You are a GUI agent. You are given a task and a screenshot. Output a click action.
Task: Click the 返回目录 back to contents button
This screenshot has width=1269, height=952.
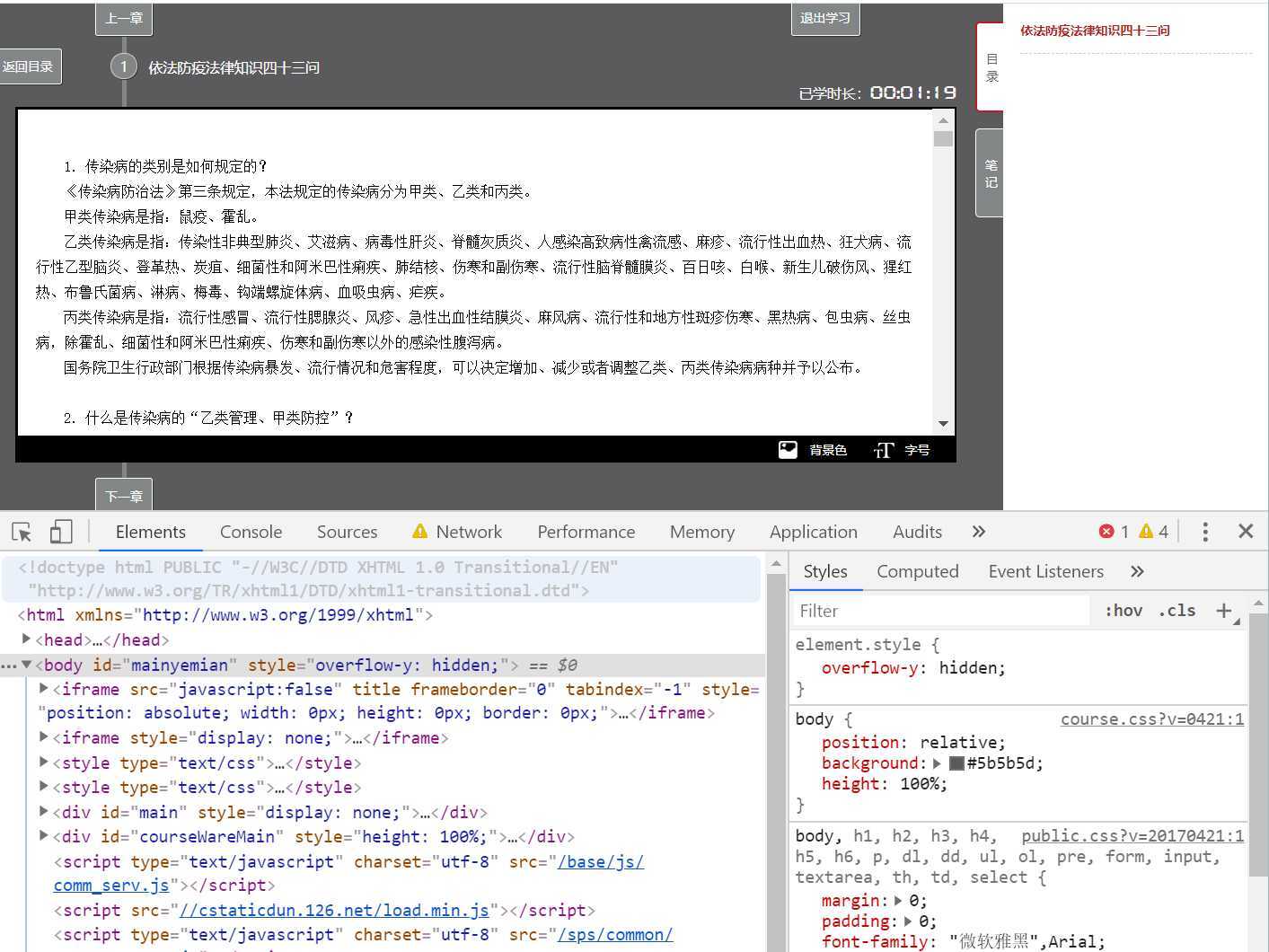point(30,66)
